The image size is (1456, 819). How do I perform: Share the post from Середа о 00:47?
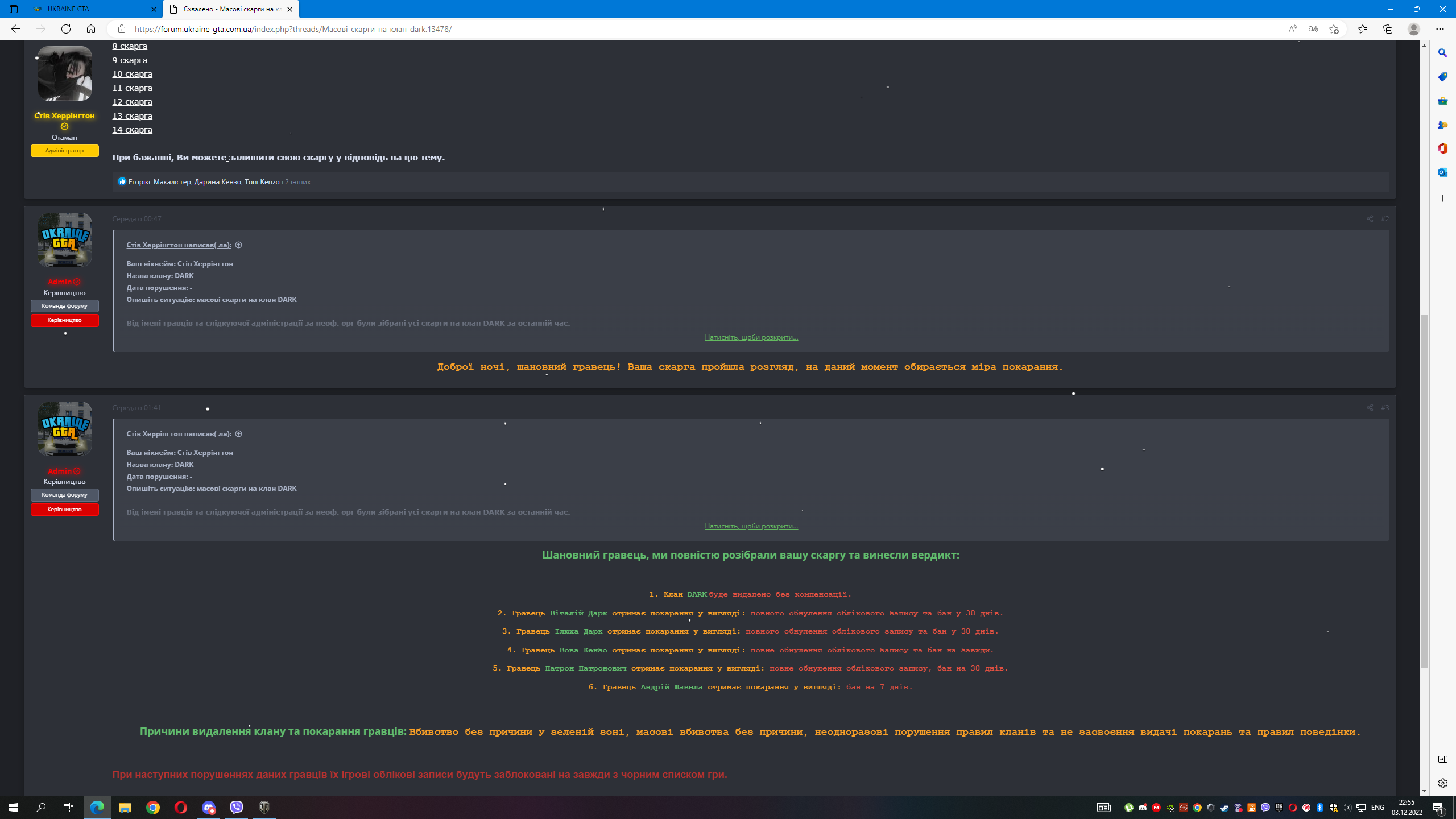[x=1370, y=219]
